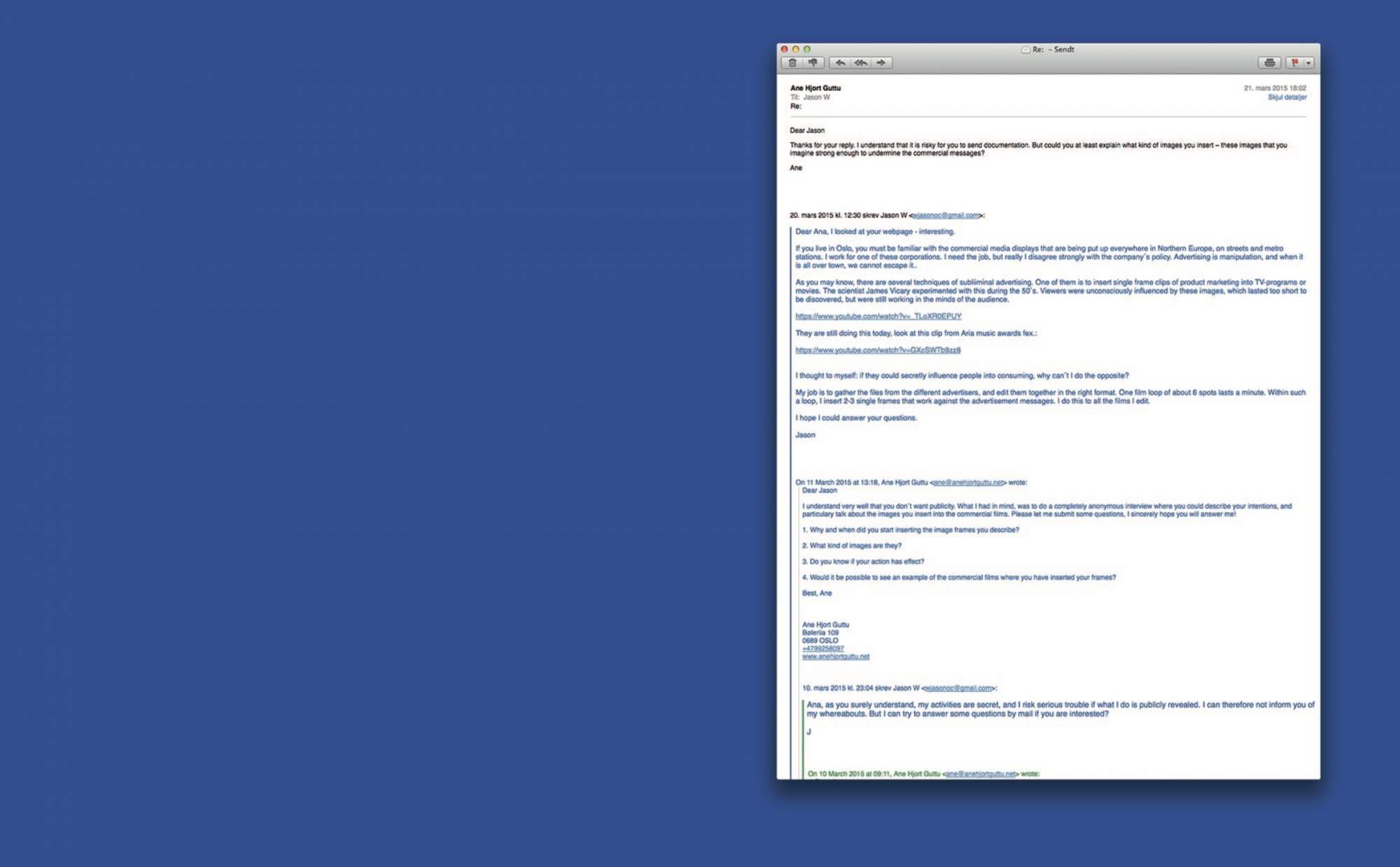This screenshot has height=867, width=1400.
Task: Mark the message as junk
Action: 813,63
